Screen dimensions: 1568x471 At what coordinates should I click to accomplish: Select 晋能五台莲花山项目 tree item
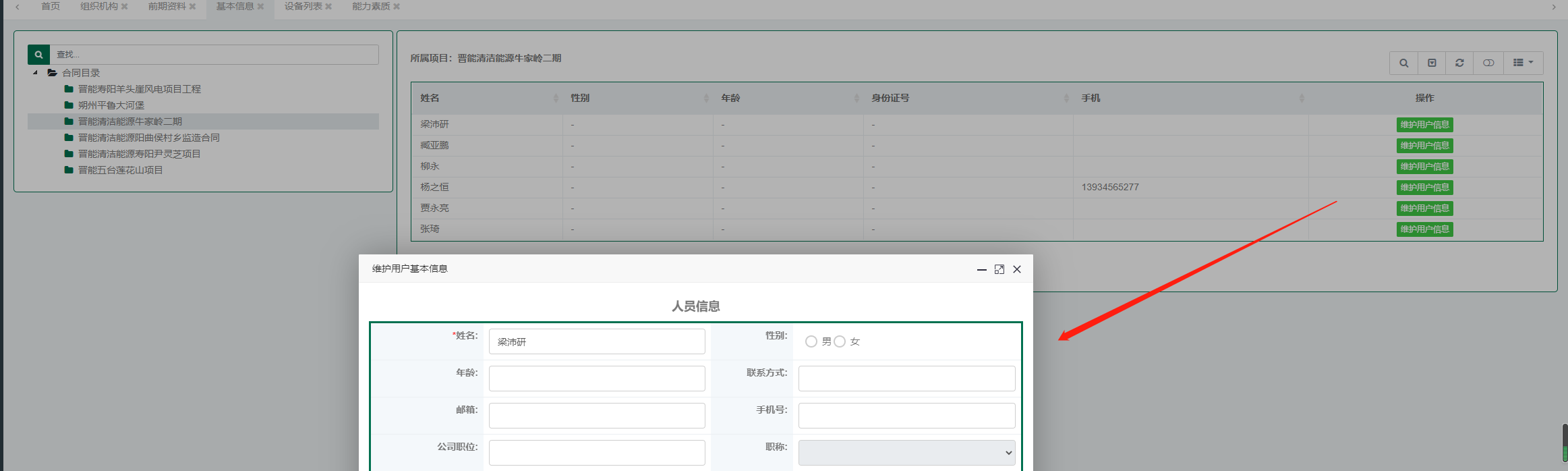[120, 170]
